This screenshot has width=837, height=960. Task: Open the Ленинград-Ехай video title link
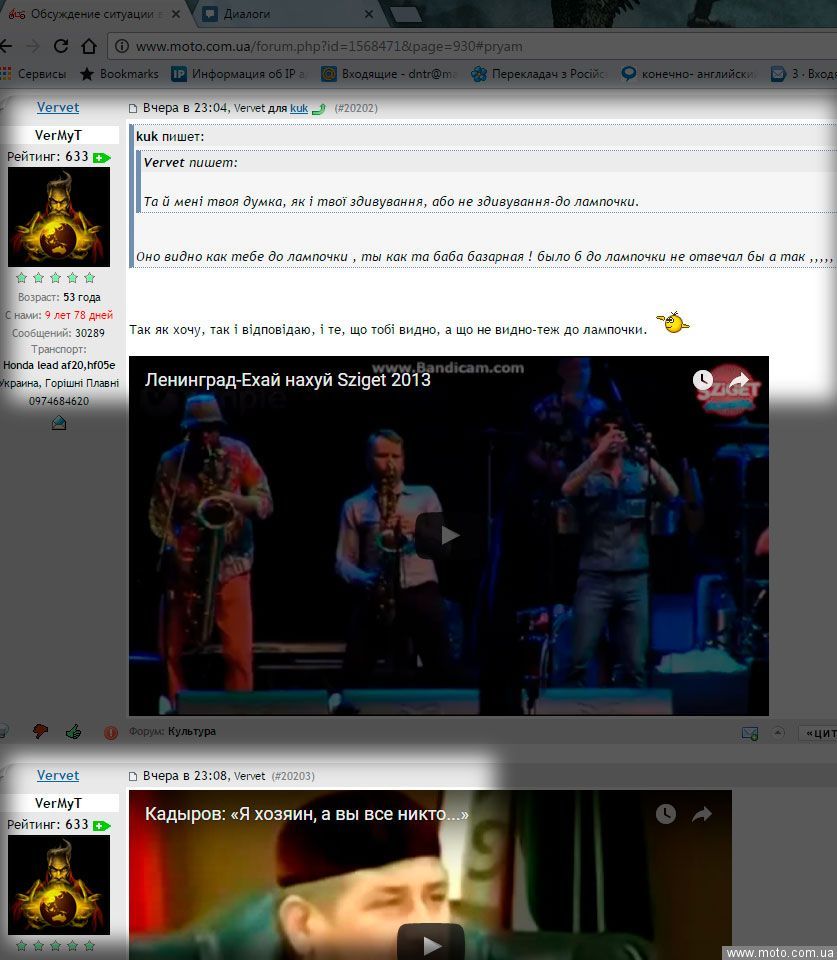point(288,380)
